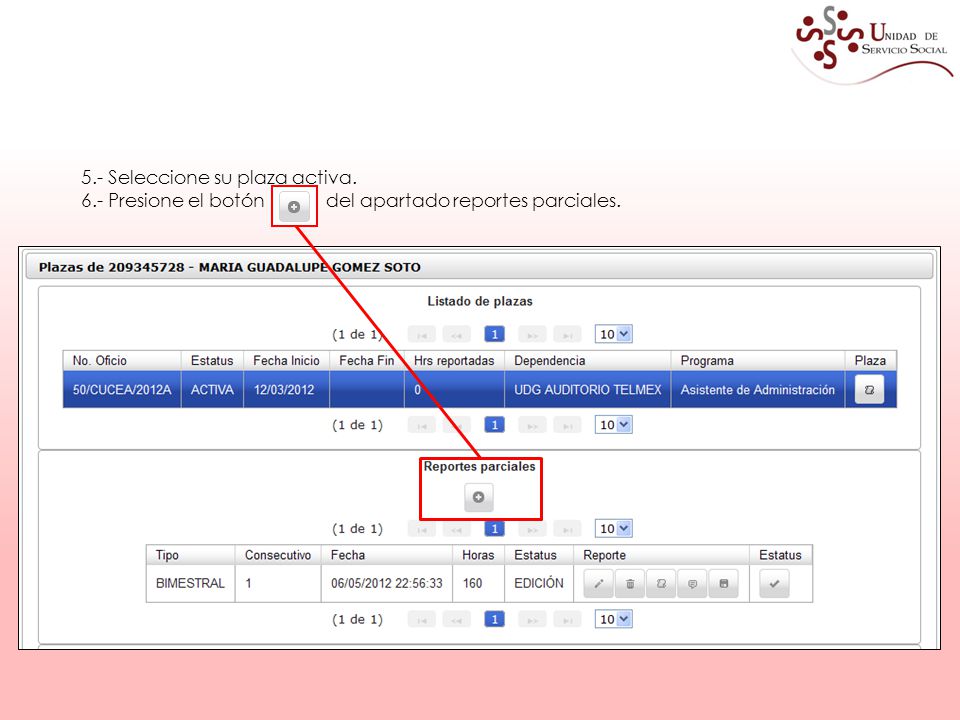Click the Horas column header
The image size is (960, 720).
pos(478,555)
